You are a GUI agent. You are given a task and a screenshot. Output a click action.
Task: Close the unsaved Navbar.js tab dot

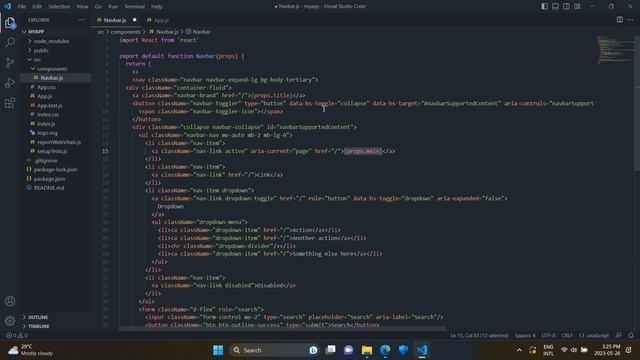134,20
